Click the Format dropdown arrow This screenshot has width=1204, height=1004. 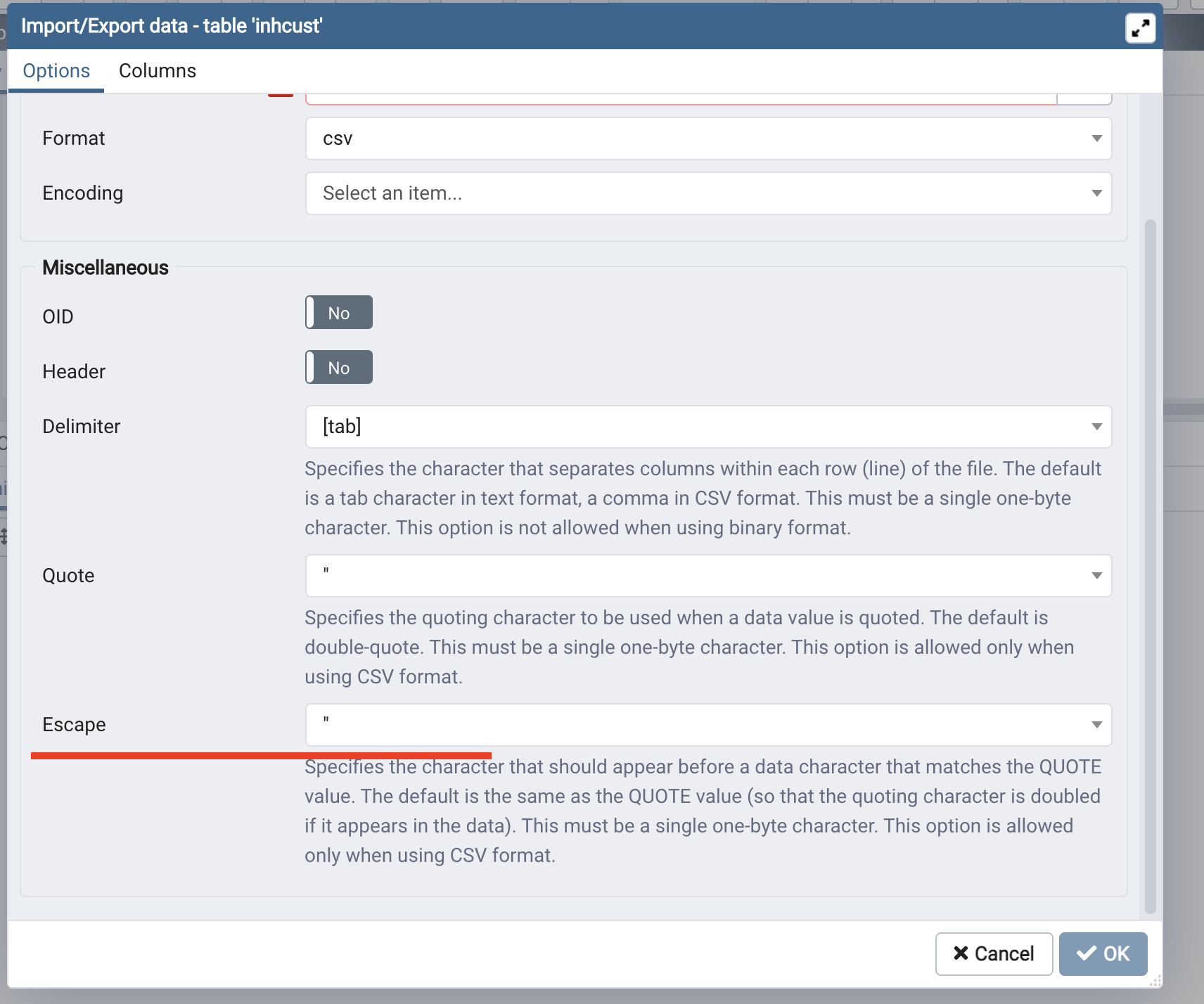click(1096, 139)
